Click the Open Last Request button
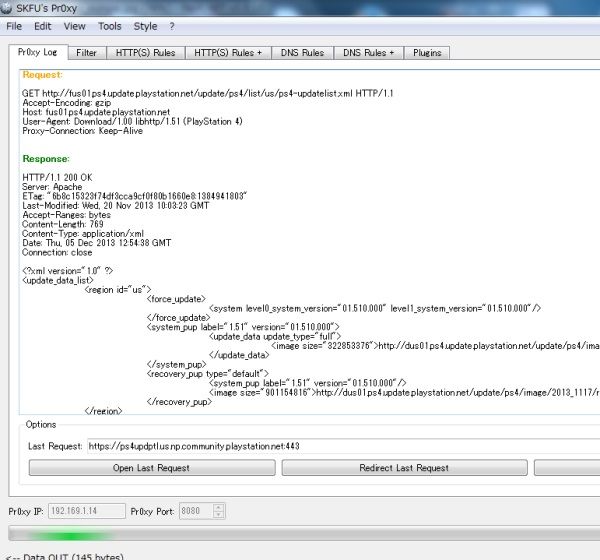The image size is (600, 560). tap(152, 468)
